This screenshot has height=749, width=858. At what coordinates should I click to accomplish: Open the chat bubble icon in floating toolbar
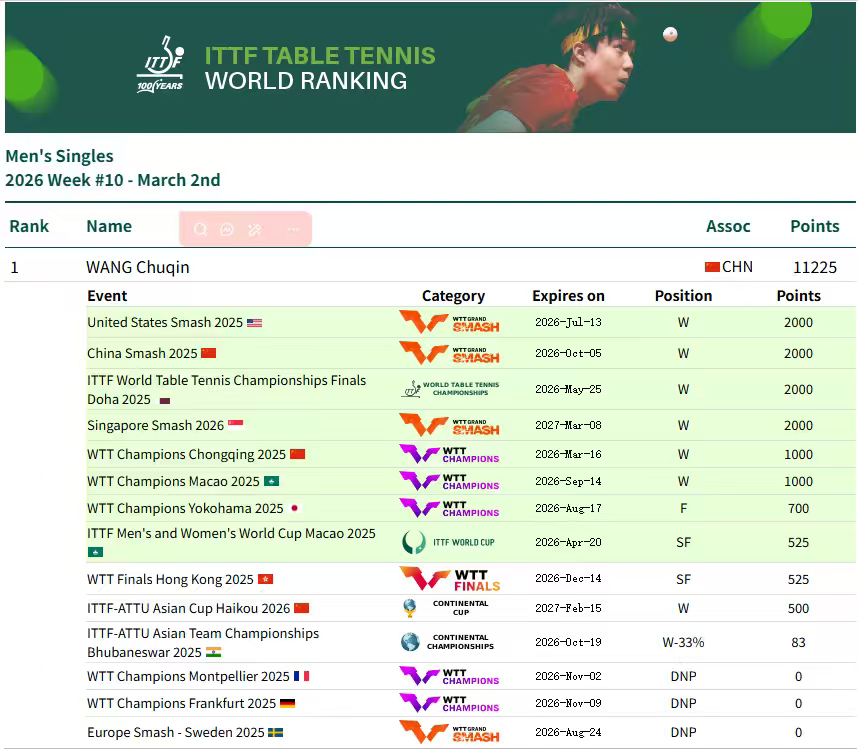227,229
